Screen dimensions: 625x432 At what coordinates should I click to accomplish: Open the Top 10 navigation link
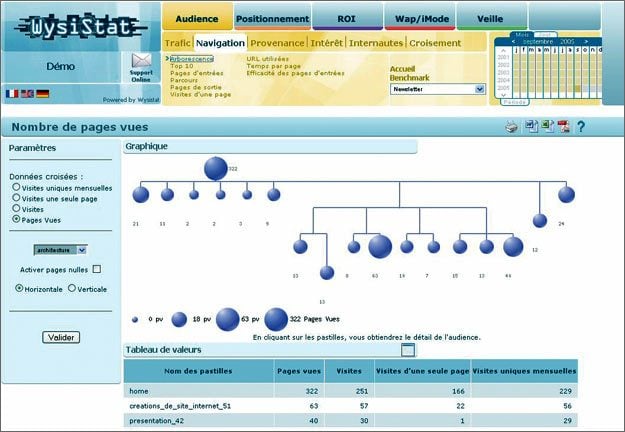(x=182, y=65)
